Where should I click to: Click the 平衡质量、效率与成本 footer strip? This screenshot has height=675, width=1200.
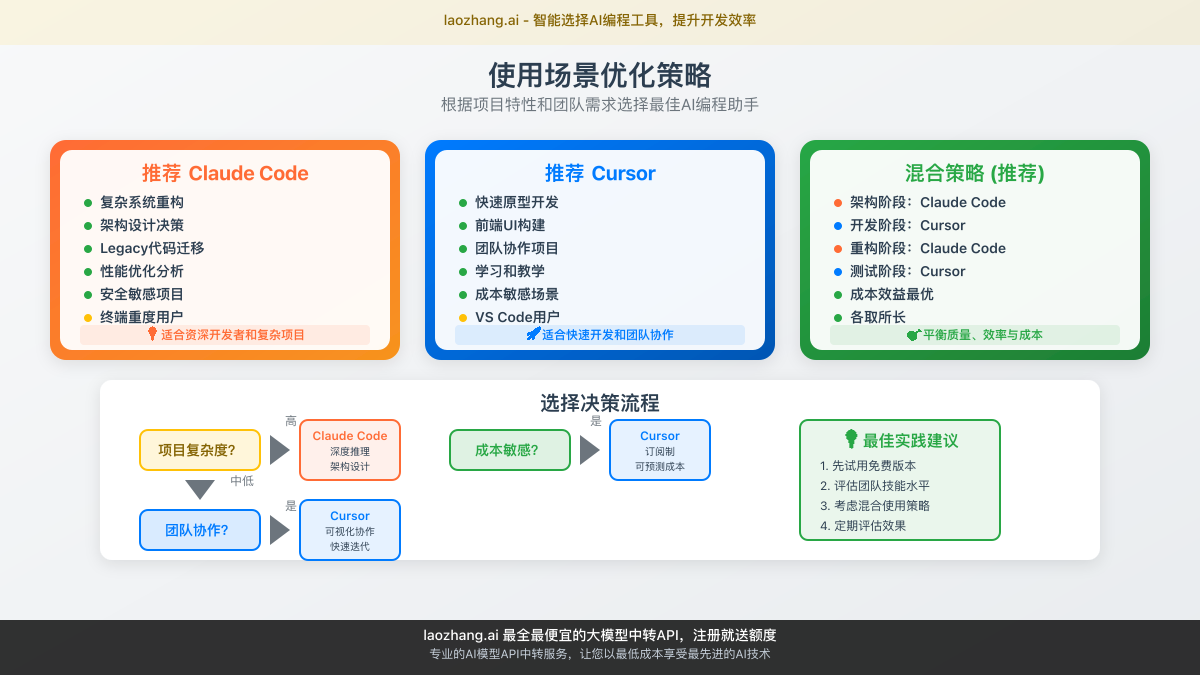click(x=975, y=335)
